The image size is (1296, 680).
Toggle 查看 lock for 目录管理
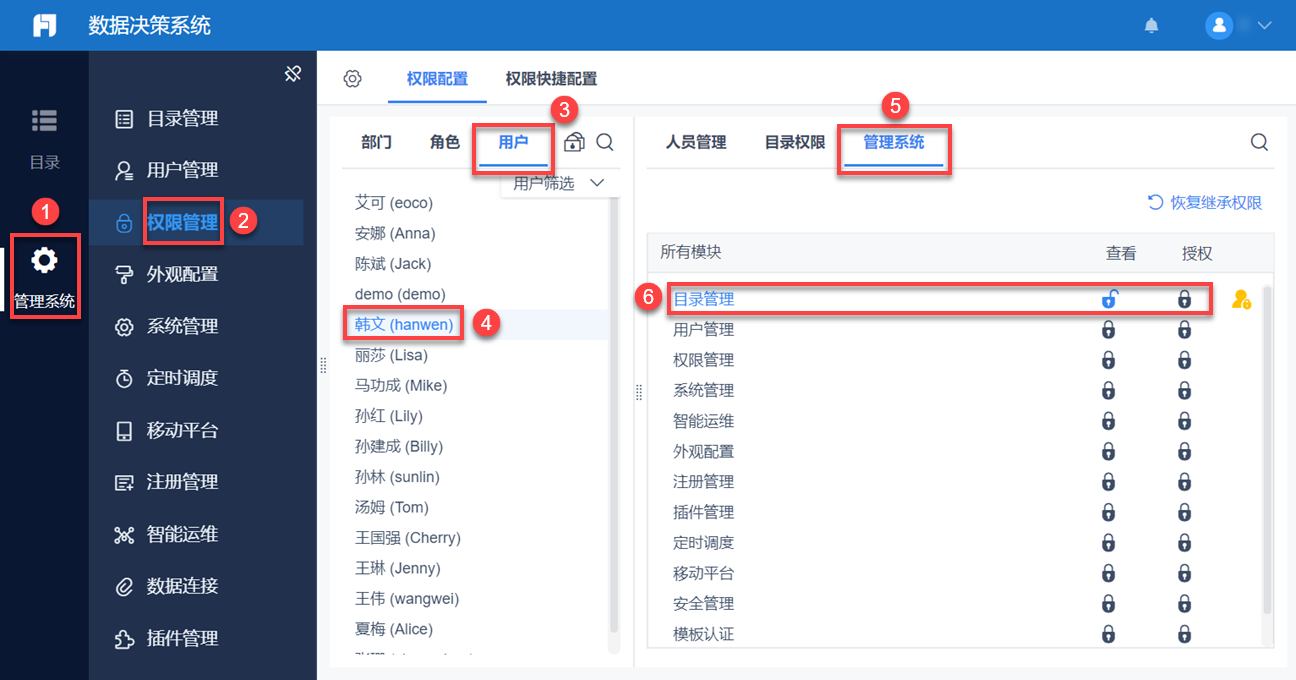coord(1109,299)
